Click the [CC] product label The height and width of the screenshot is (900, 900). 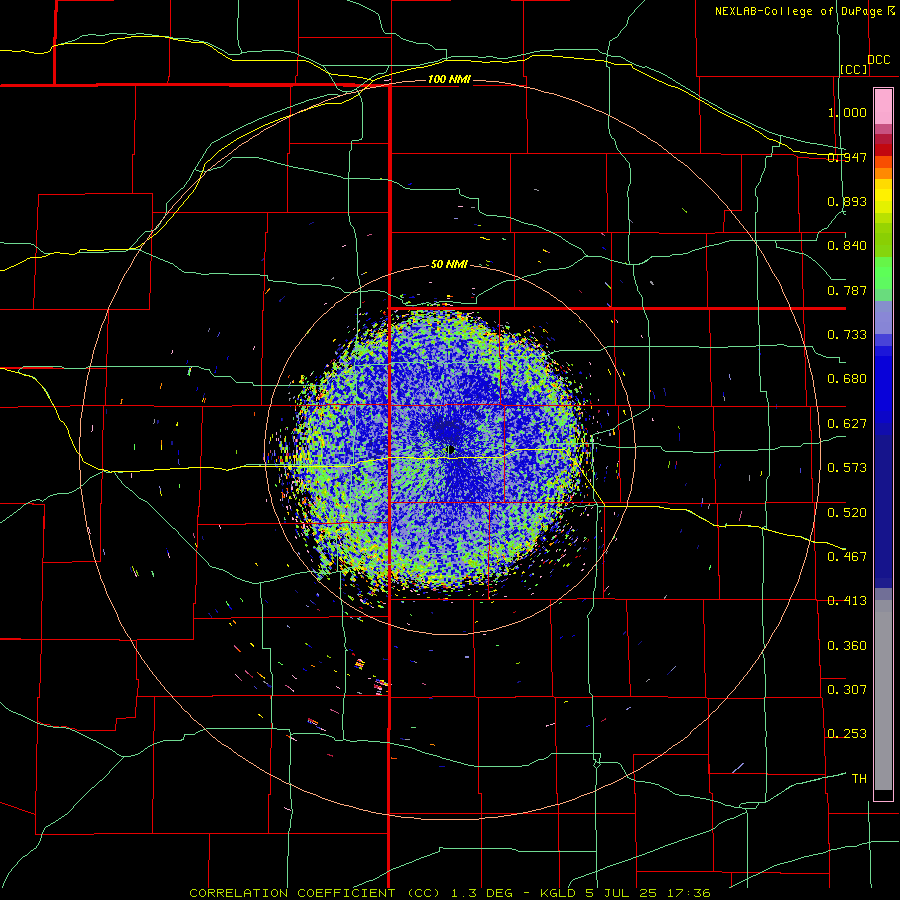click(x=854, y=69)
